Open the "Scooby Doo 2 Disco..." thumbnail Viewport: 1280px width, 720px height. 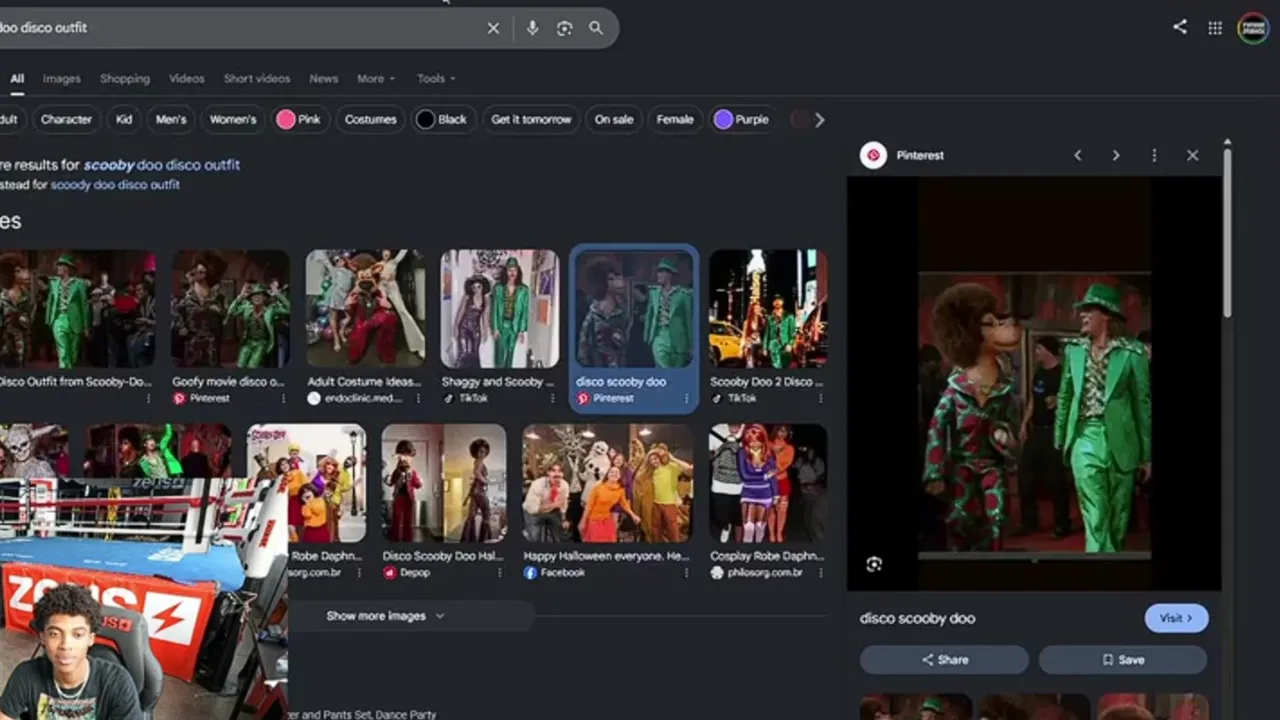(x=768, y=309)
